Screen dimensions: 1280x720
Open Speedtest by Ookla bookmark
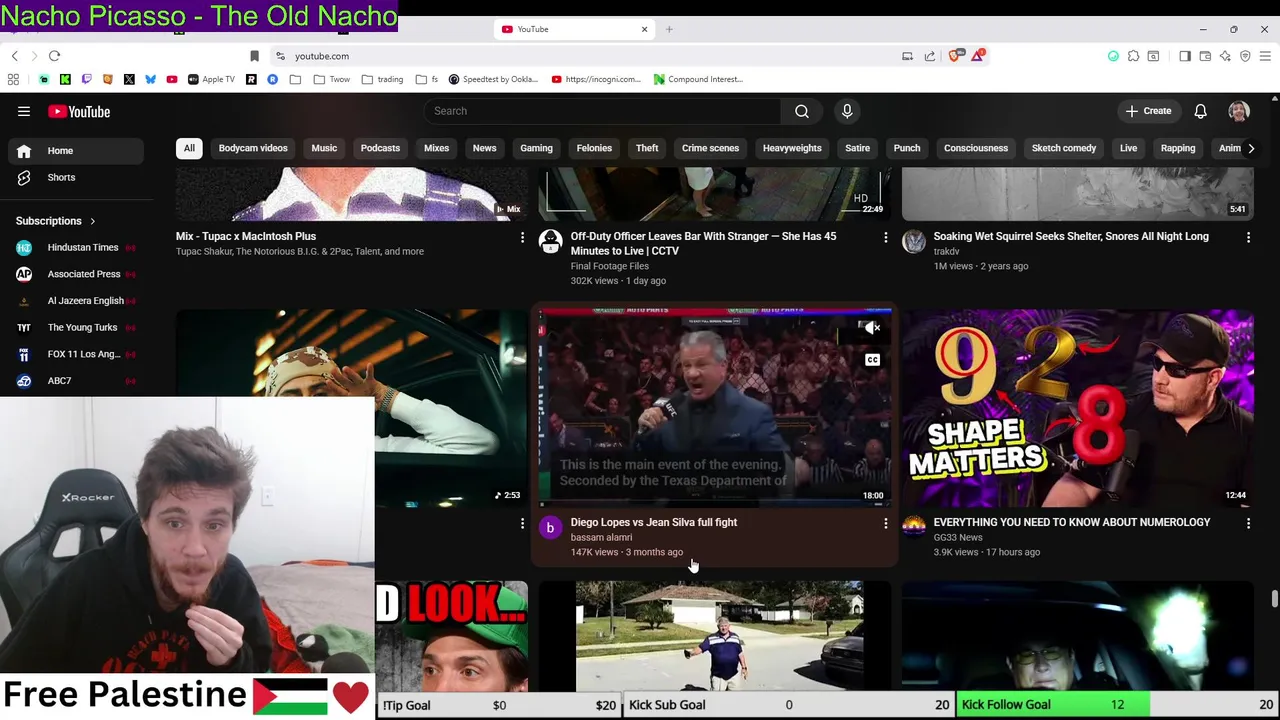click(494, 79)
